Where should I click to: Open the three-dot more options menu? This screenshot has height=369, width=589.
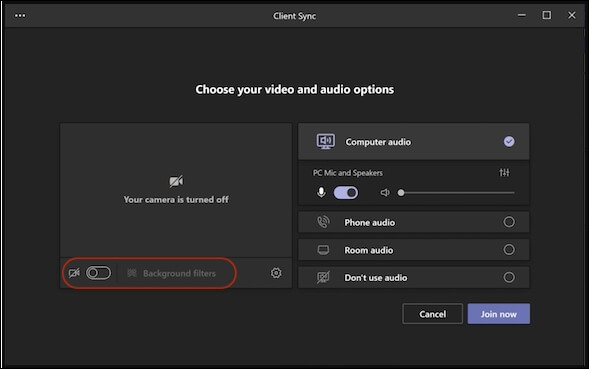[20, 16]
